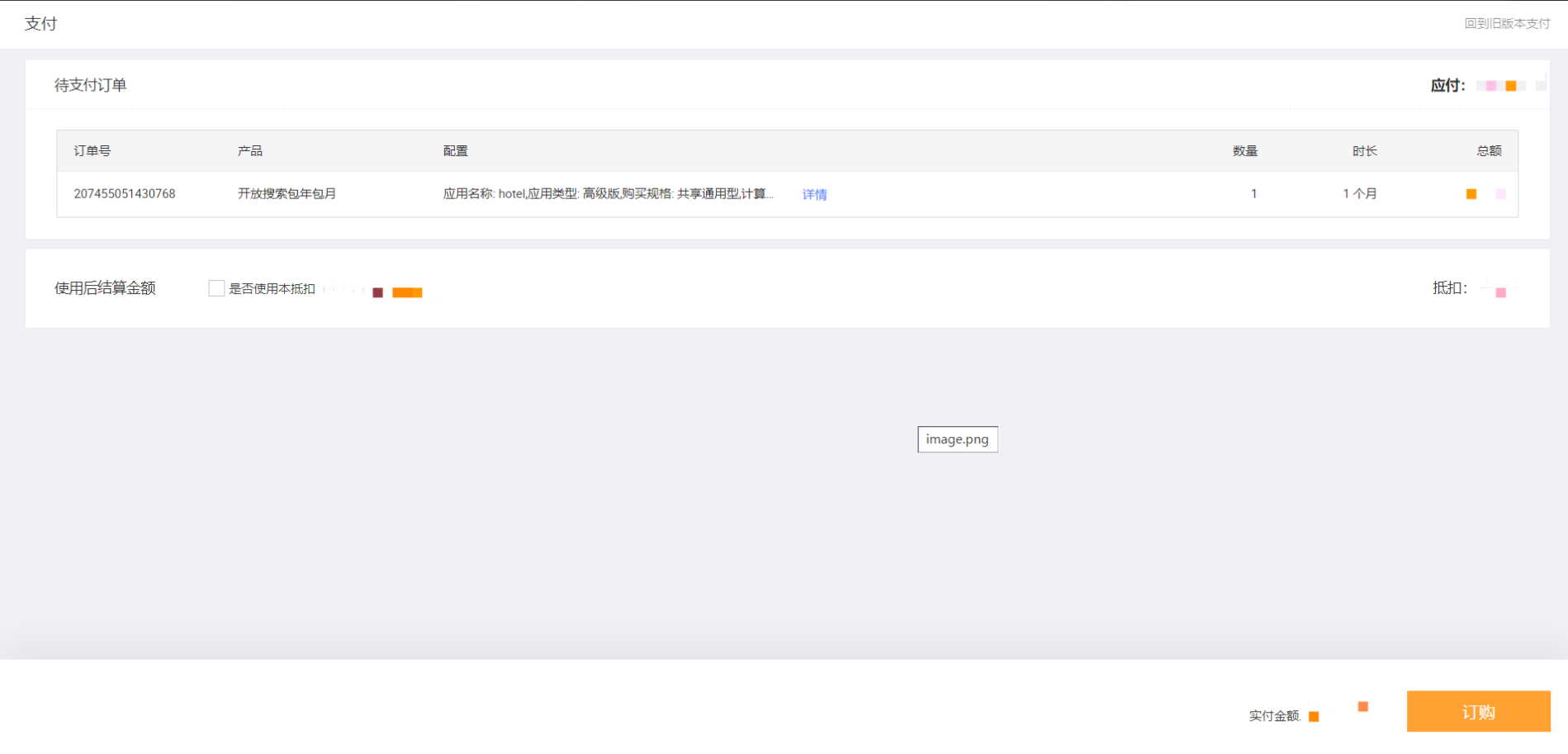Click the 订单号 column header

coord(92,150)
